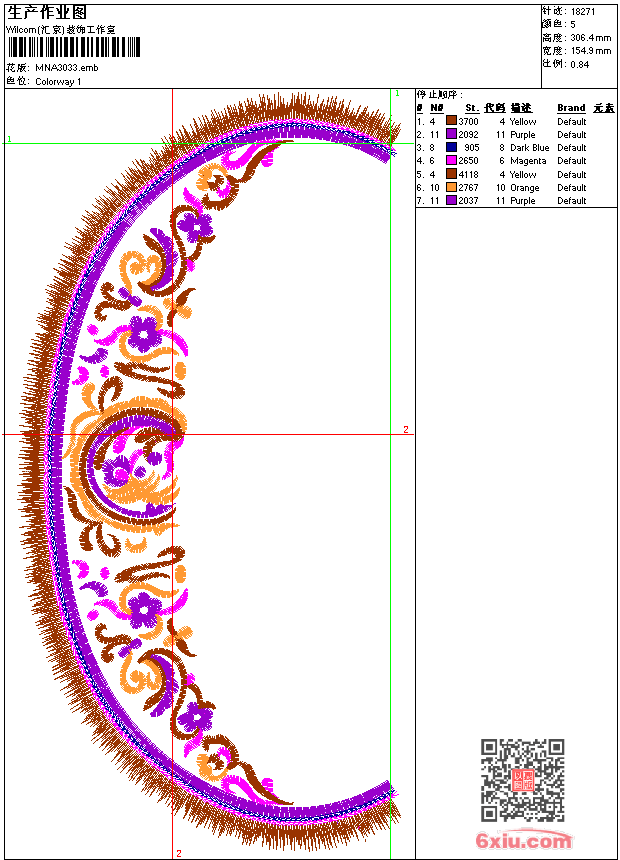
Task: Click the magenta swatch beside 2650
Action: click(451, 160)
